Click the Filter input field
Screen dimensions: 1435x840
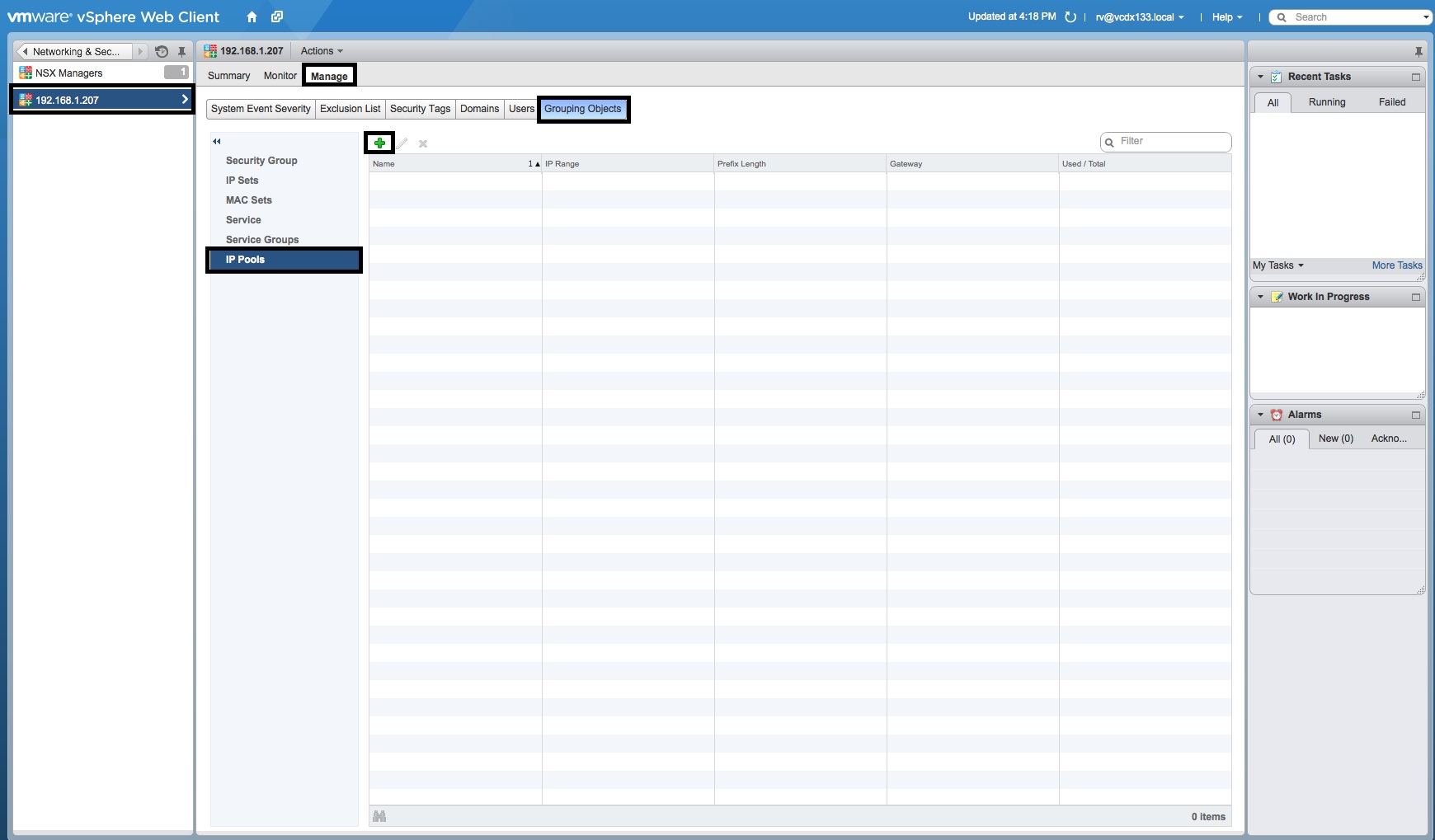[x=1171, y=142]
